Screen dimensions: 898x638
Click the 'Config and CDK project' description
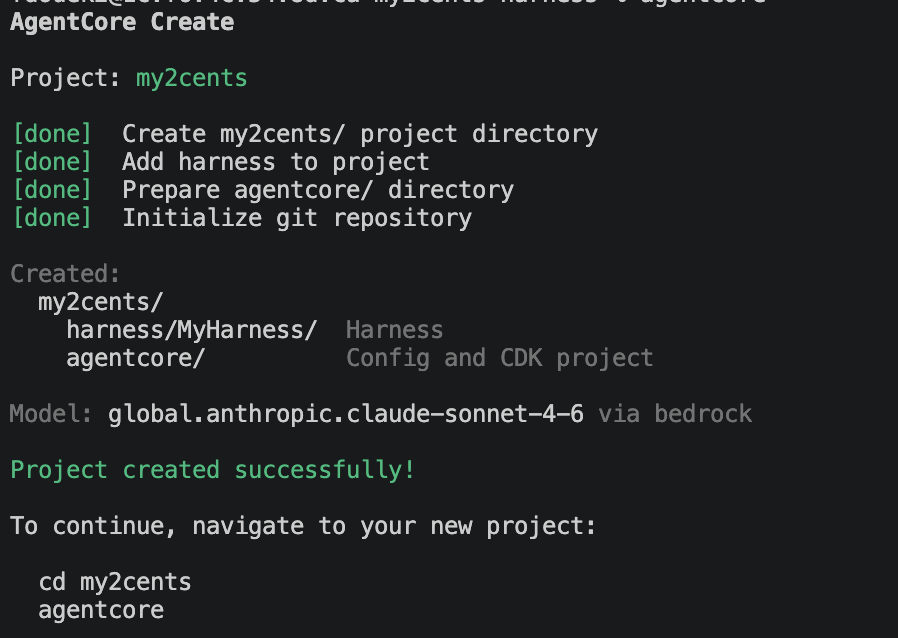[499, 358]
